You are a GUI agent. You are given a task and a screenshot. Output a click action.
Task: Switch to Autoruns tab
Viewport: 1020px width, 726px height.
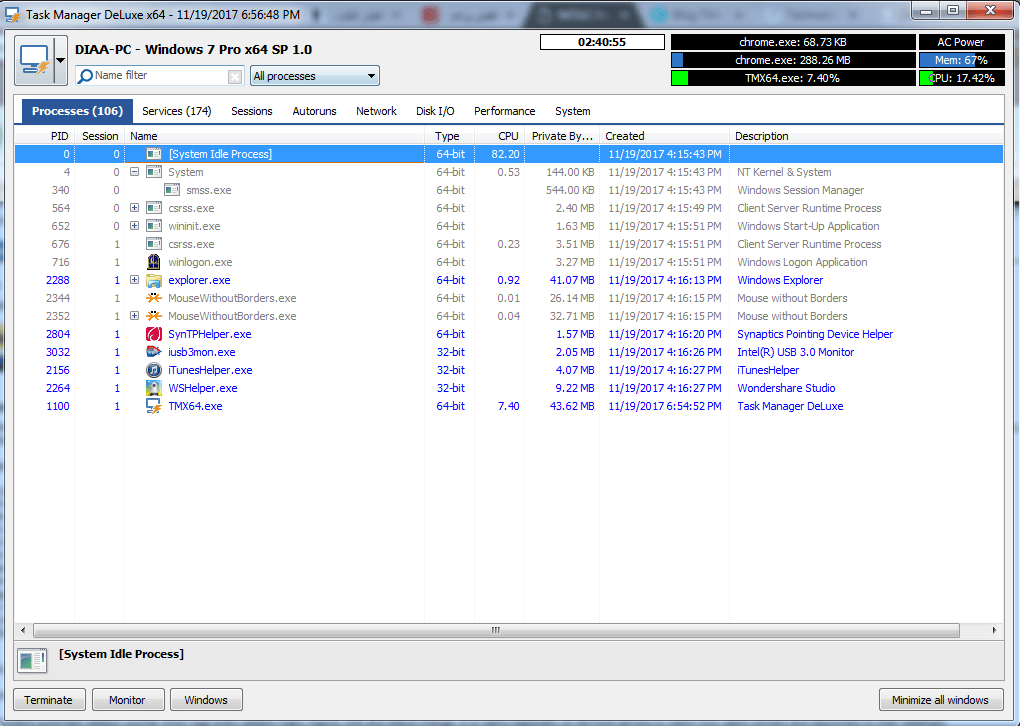(x=314, y=111)
